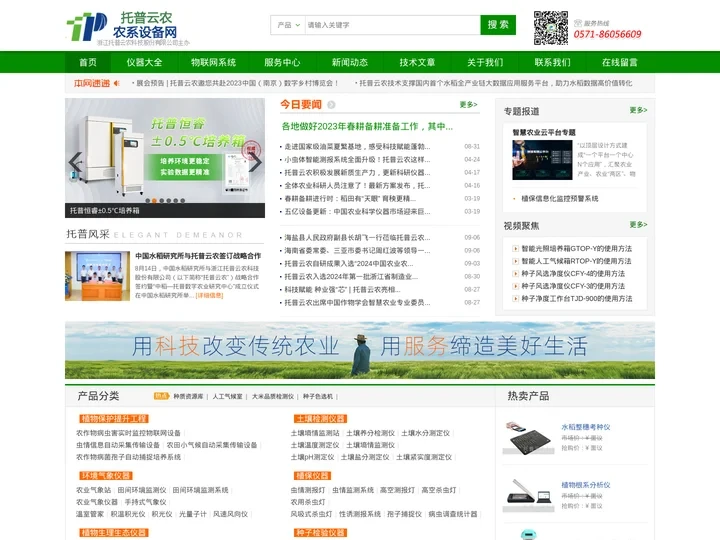Open headline 各地做好2023年春耕备耕准备工作

pyautogui.click(x=367, y=126)
